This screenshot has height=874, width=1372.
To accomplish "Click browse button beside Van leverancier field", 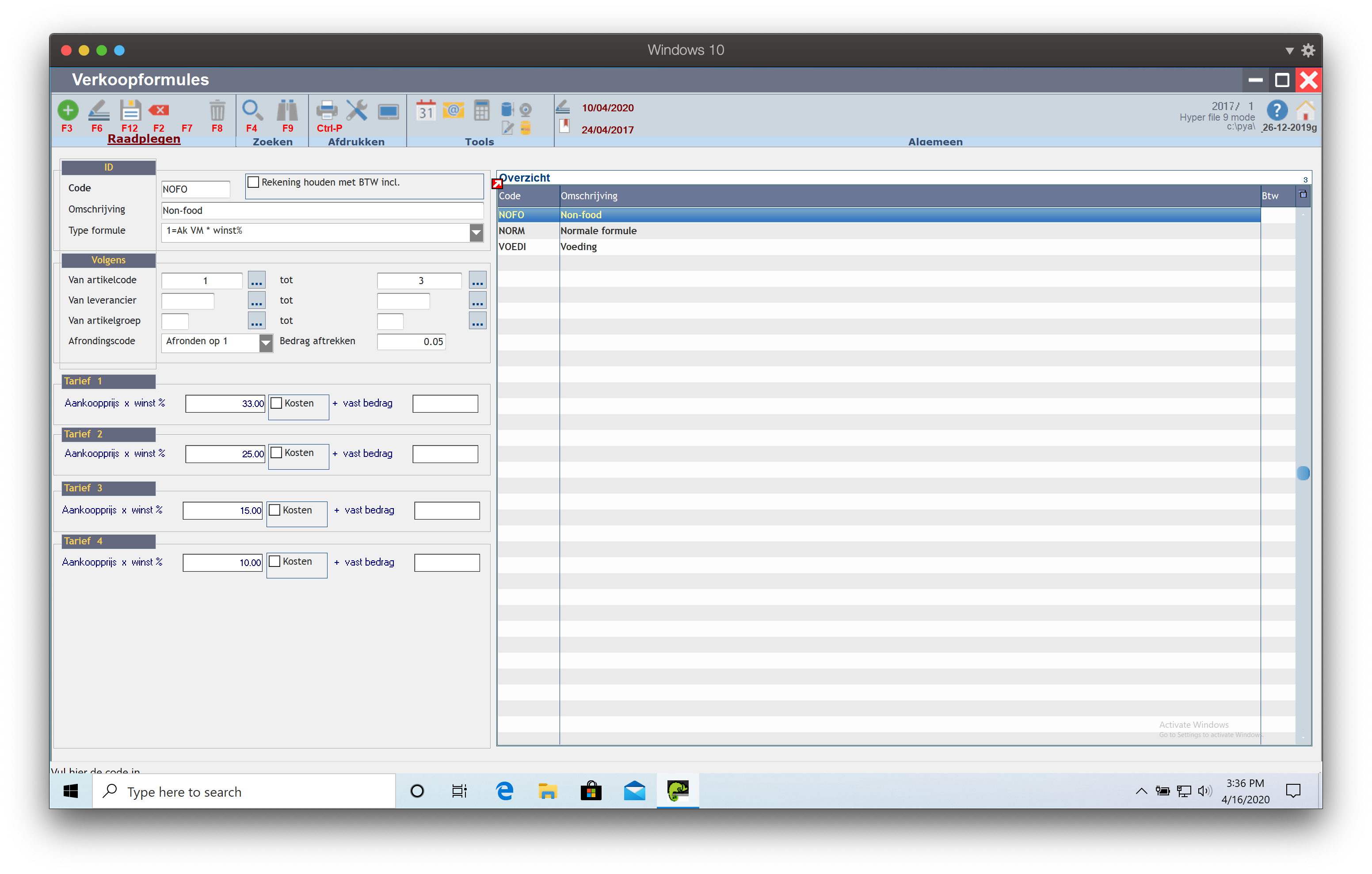I will click(x=257, y=301).
